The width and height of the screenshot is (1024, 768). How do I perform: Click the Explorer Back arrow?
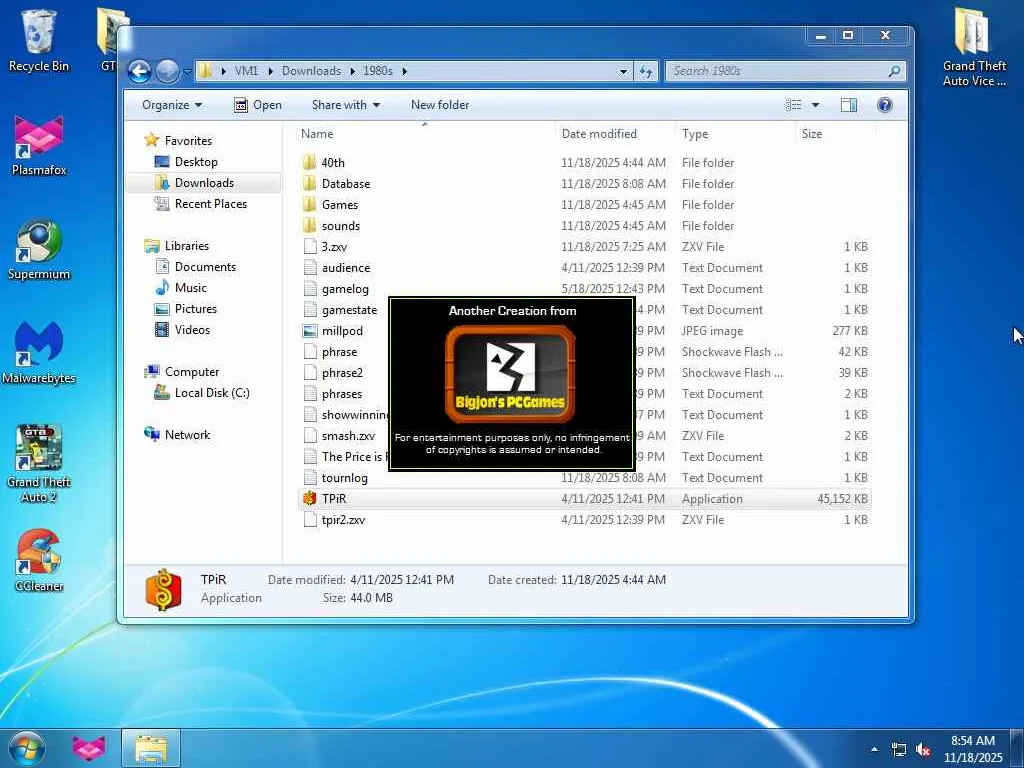point(139,71)
